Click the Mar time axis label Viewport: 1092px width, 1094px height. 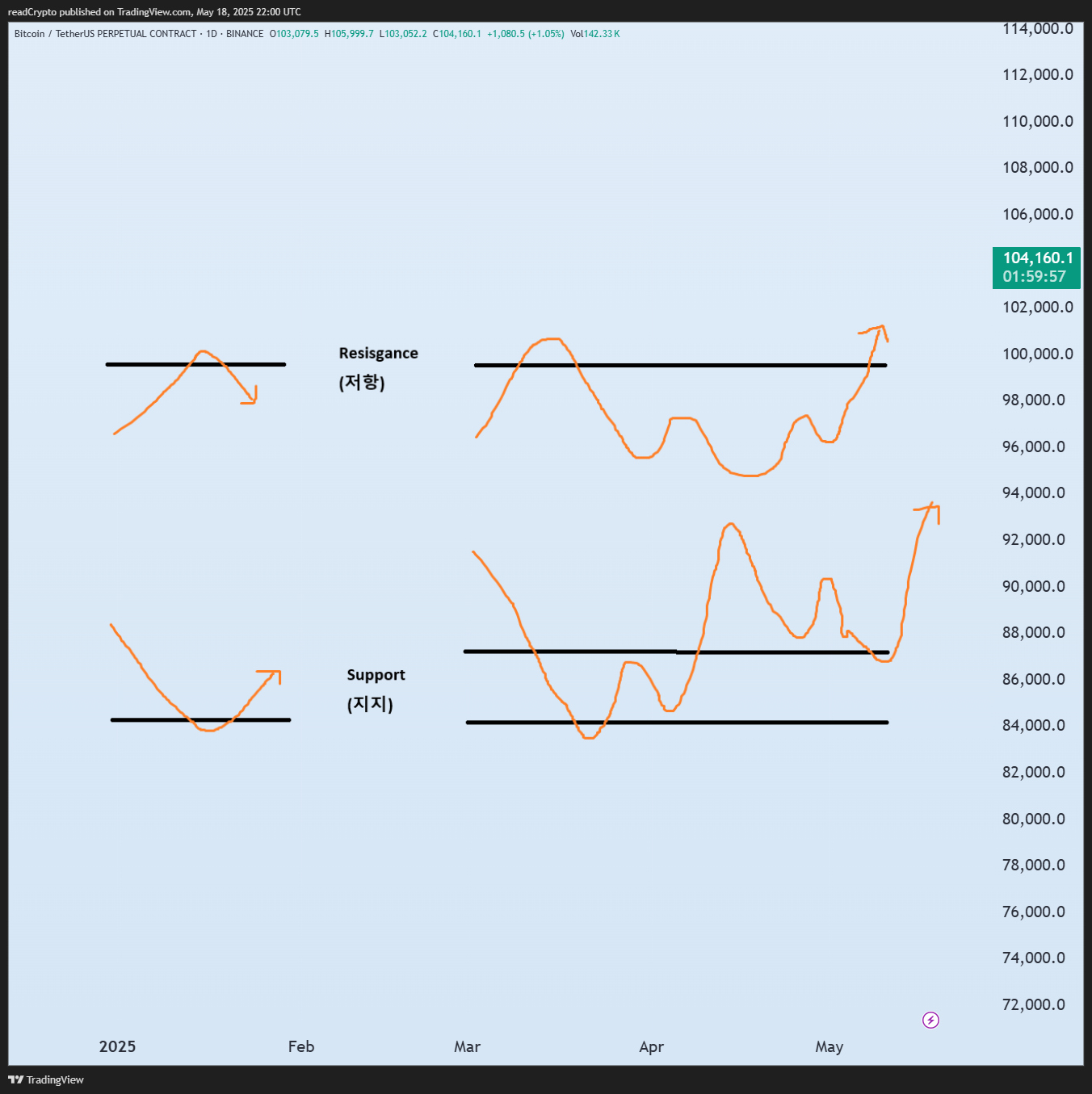pos(467,1046)
